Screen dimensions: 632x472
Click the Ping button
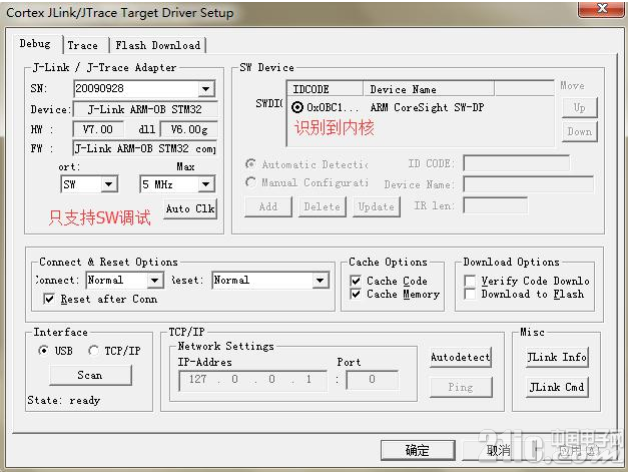[x=461, y=387]
